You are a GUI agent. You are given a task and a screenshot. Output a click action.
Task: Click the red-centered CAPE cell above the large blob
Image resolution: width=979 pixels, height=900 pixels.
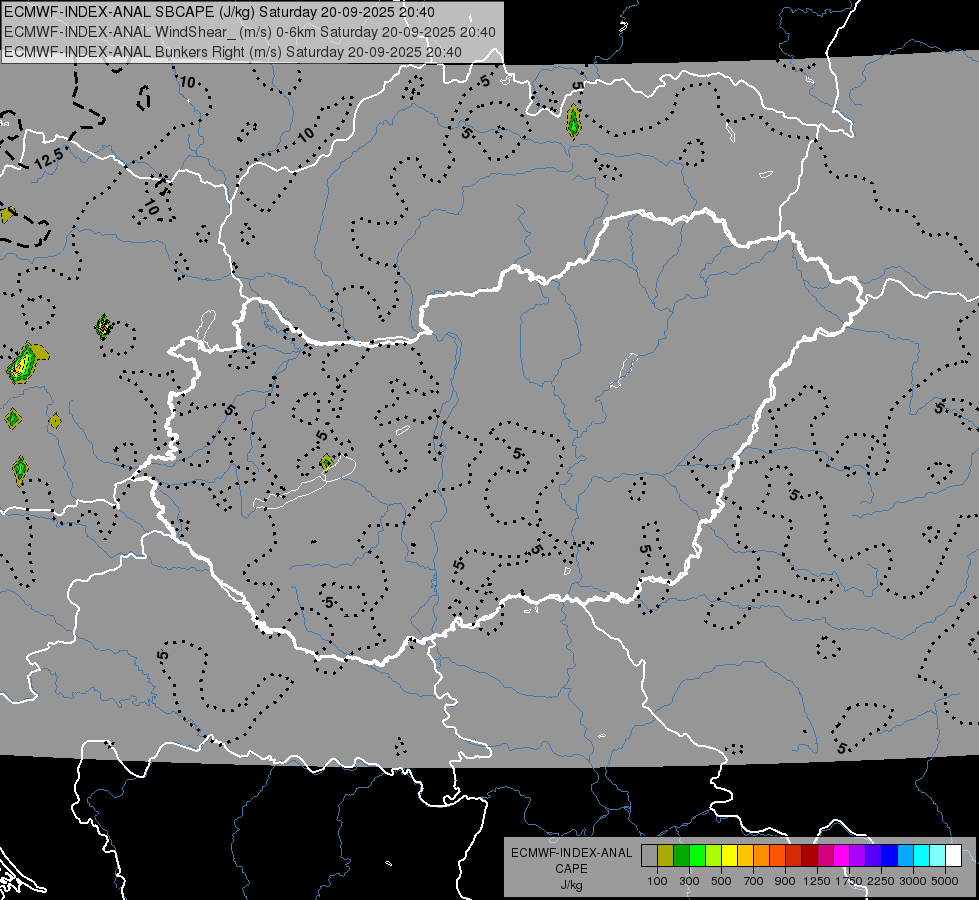tap(104, 327)
